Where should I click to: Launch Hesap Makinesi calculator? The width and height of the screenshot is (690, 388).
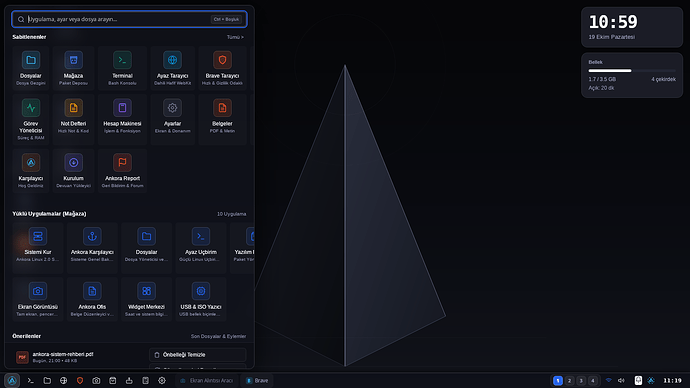point(122,119)
